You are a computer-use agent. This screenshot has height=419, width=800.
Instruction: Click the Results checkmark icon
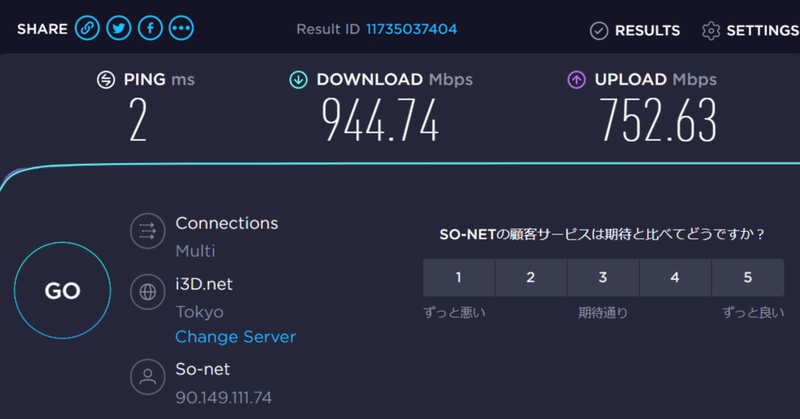599,30
